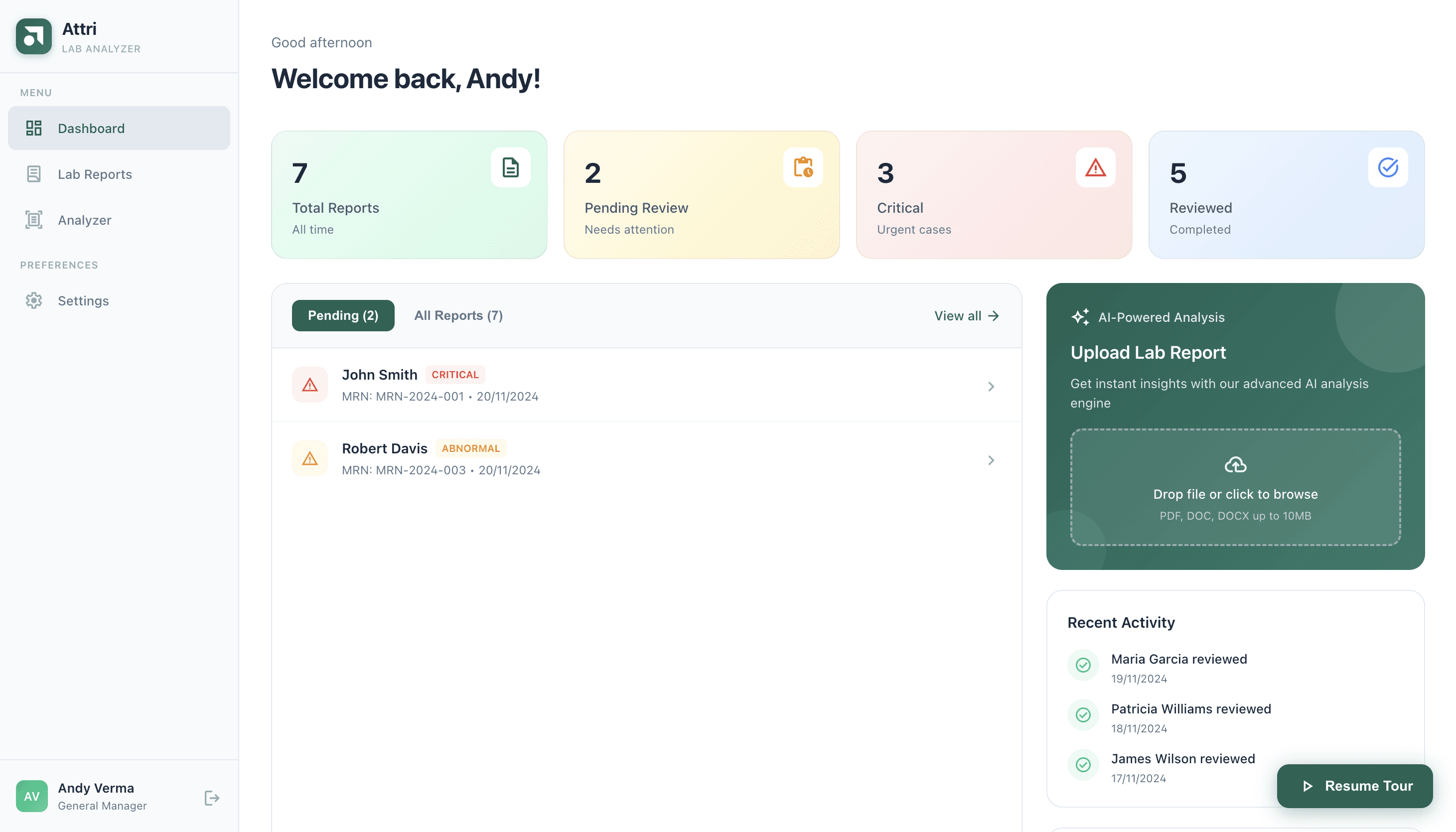Image resolution: width=1456 pixels, height=832 pixels.
Task: Open Lab Reports in the sidebar
Action: [x=95, y=174]
